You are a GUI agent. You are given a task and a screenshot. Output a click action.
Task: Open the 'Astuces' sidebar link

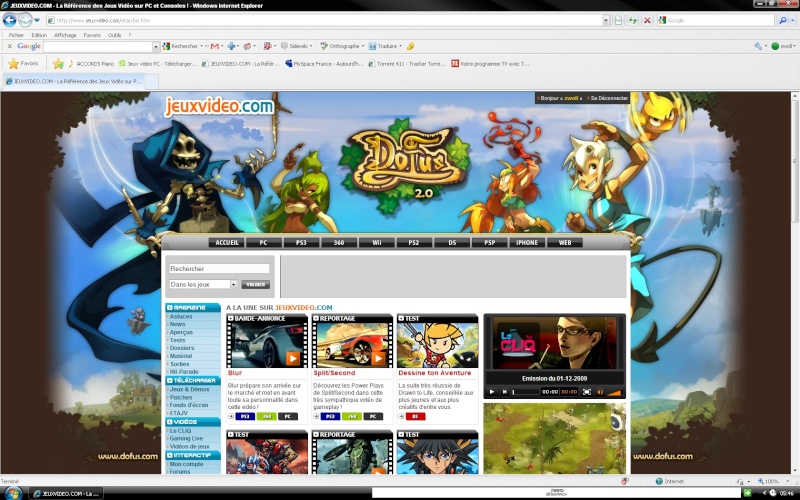(181, 316)
